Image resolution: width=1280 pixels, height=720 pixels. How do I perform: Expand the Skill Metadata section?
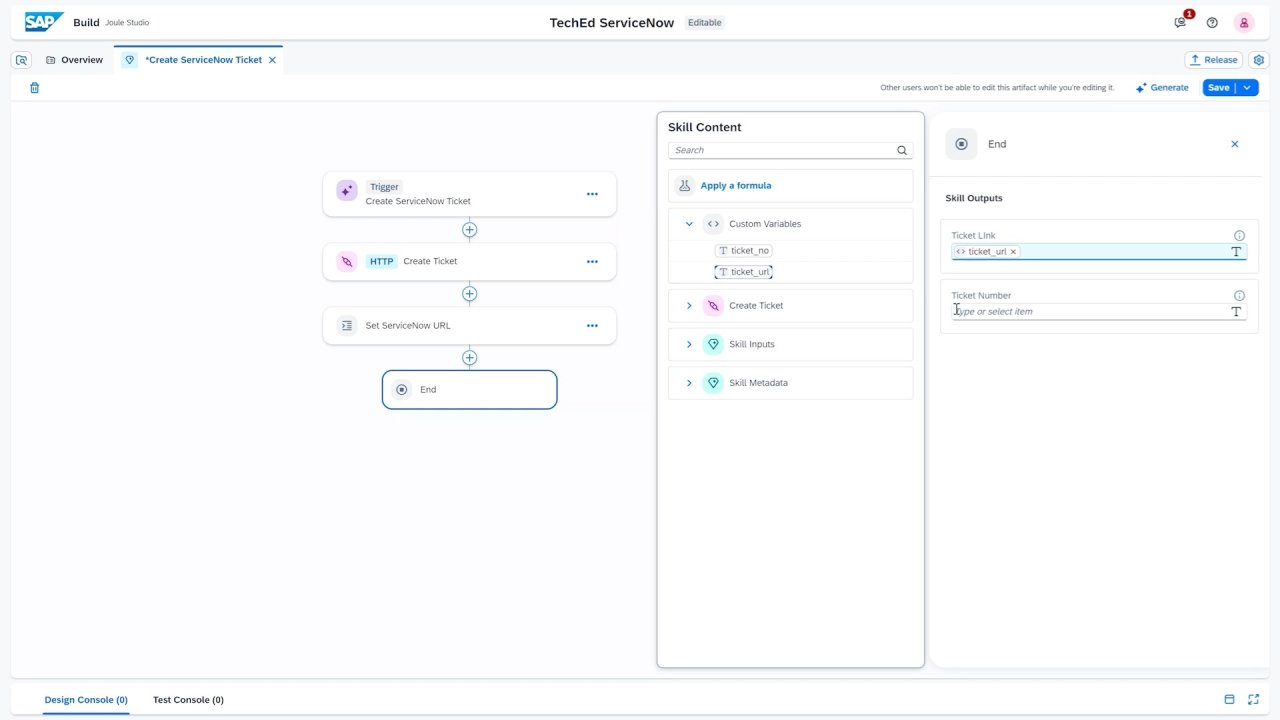tap(689, 383)
